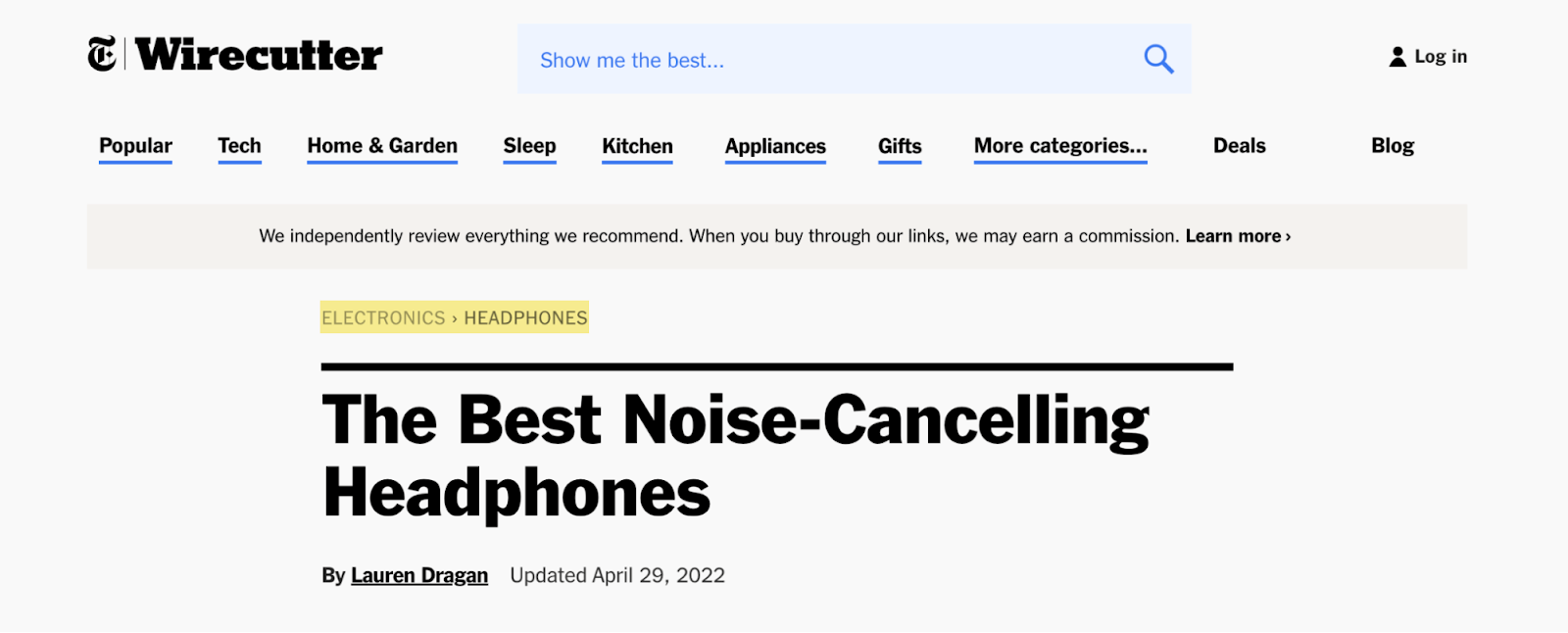Screen dimensions: 1568x633
Task: Open the Sleep section
Action: (x=529, y=145)
